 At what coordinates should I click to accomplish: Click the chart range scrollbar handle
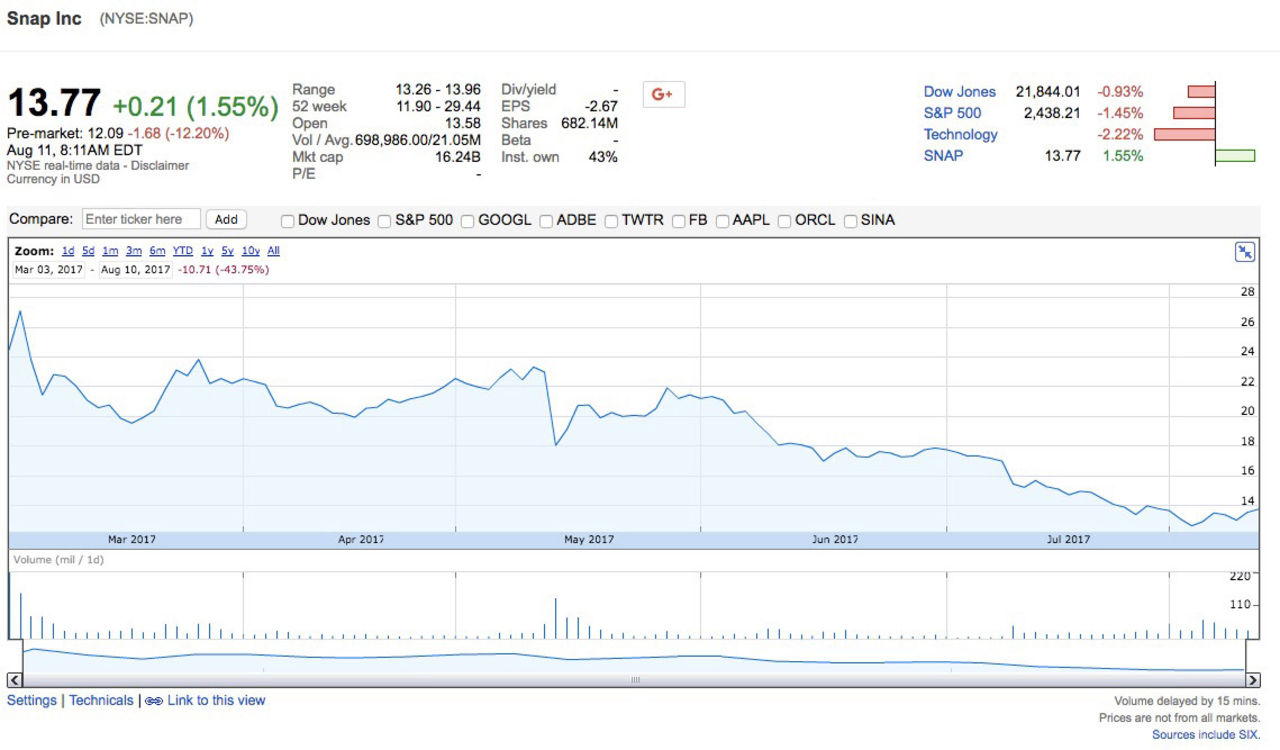pos(634,680)
